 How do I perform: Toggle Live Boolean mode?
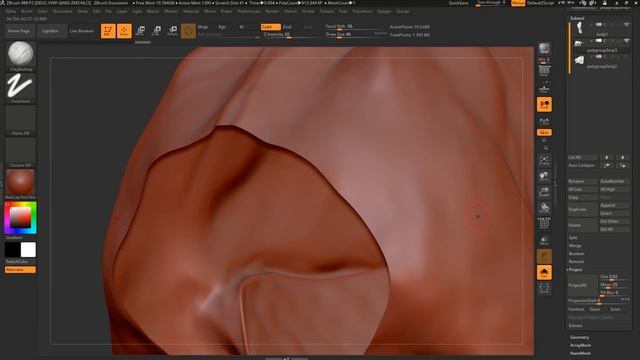tap(82, 31)
